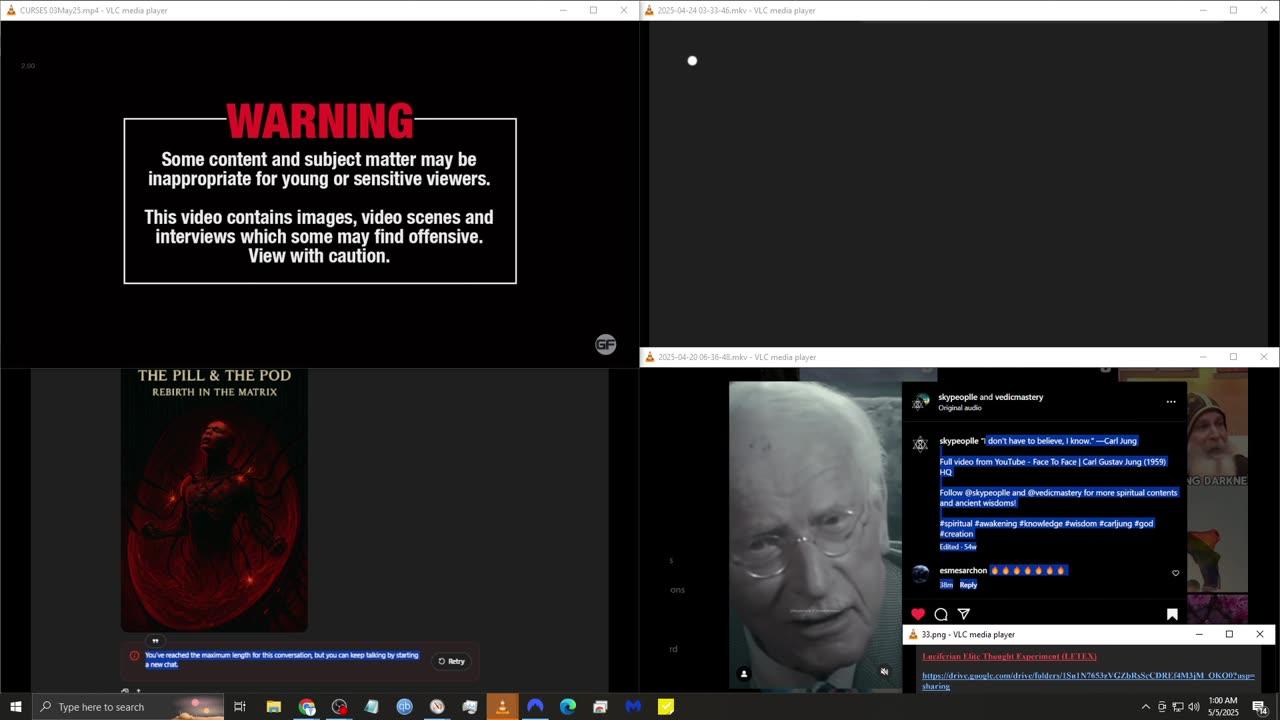Open Malwarebytes blue M taskbar icon
Screen dimensions: 1280x720
click(633, 706)
